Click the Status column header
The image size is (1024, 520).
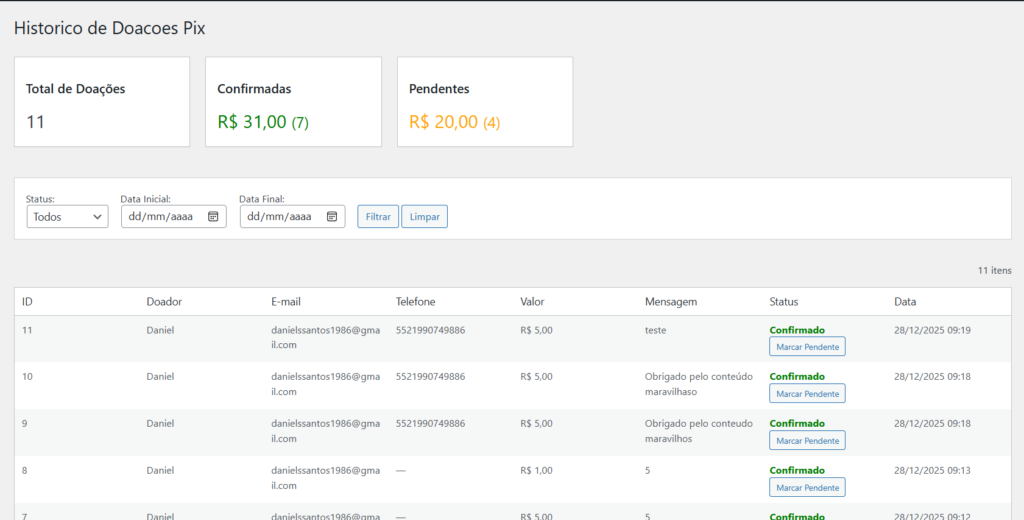(783, 301)
